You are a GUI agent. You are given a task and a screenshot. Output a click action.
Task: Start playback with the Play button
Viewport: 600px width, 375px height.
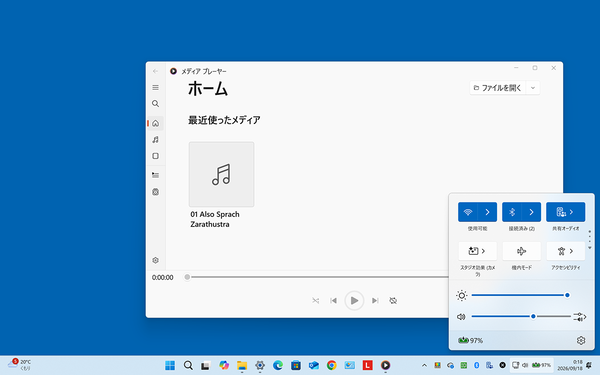(354, 301)
